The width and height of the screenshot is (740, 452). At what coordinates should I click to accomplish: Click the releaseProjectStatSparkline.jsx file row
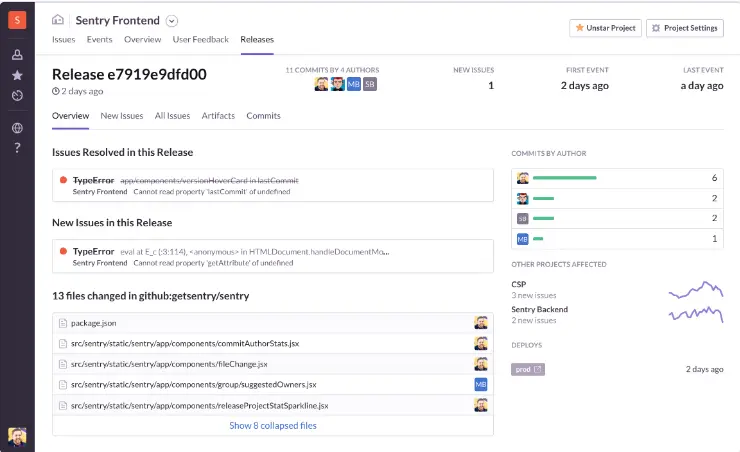273,405
